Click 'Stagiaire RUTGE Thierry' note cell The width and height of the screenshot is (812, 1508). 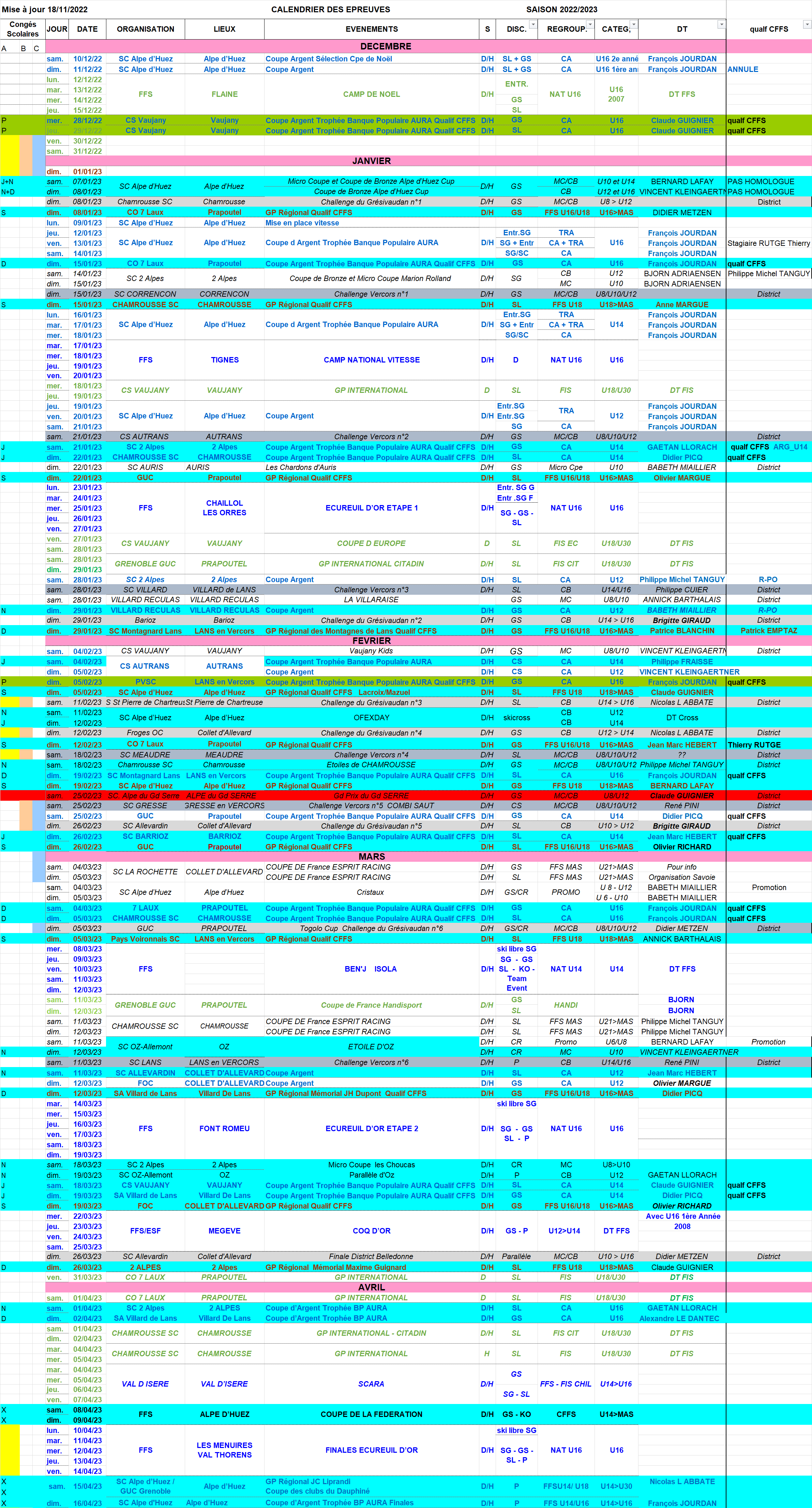tap(769, 243)
